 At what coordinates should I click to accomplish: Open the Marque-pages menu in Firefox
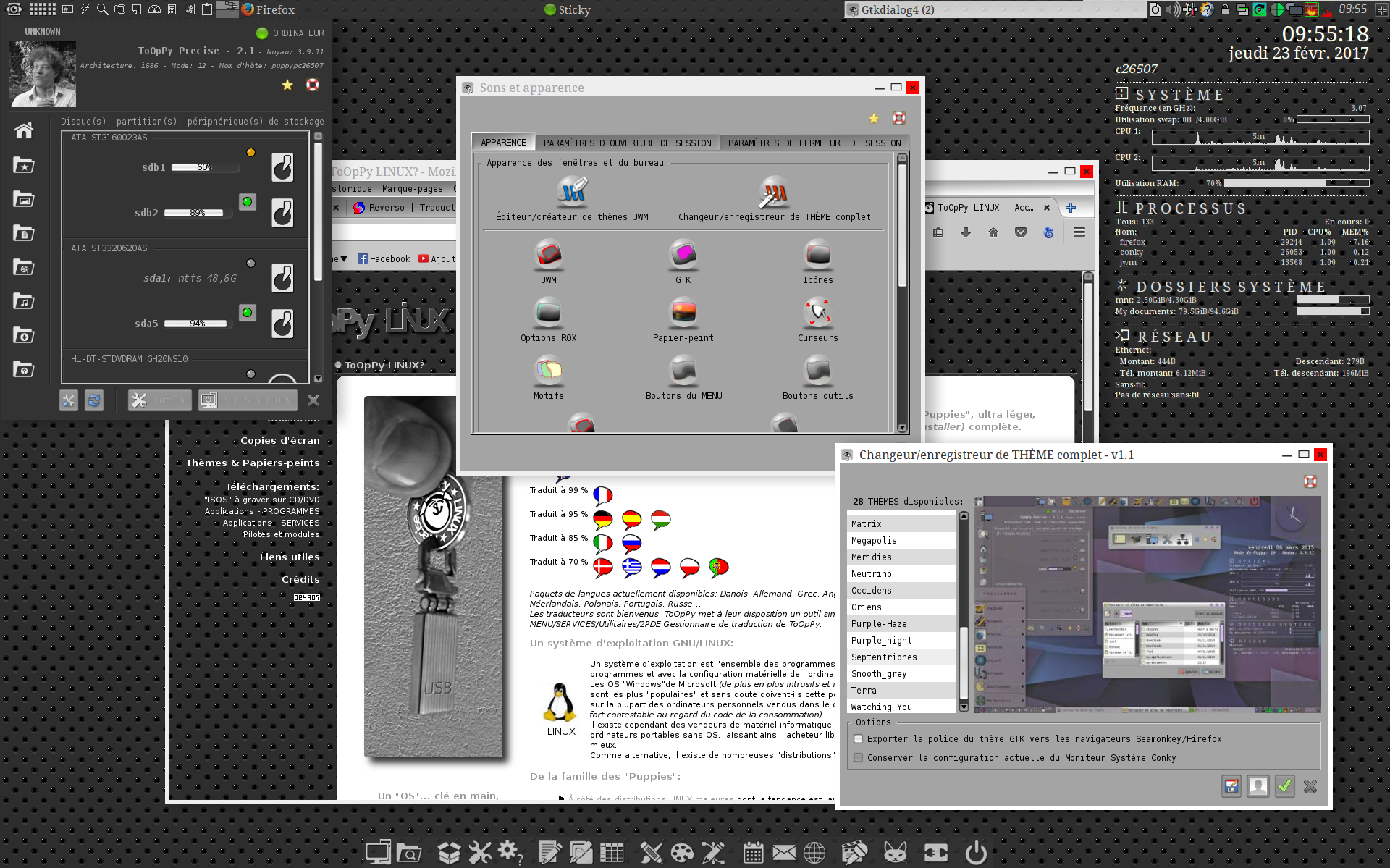click(412, 189)
